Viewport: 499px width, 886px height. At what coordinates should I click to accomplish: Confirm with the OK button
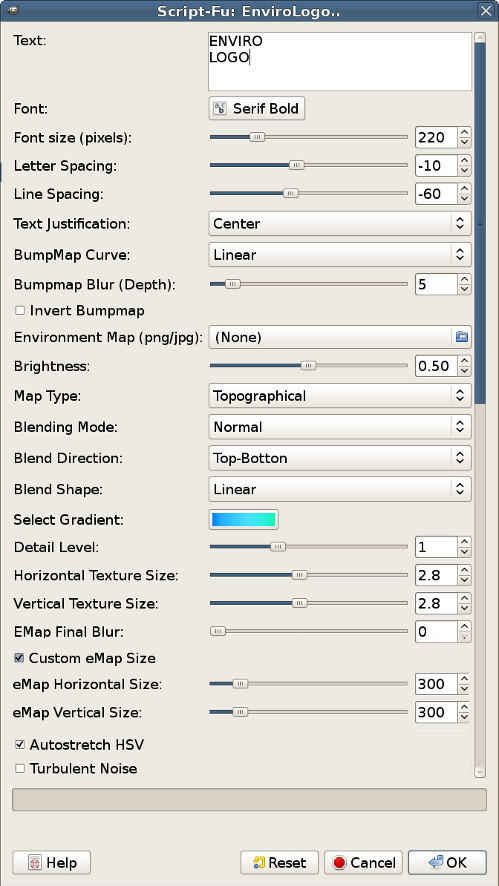447,862
